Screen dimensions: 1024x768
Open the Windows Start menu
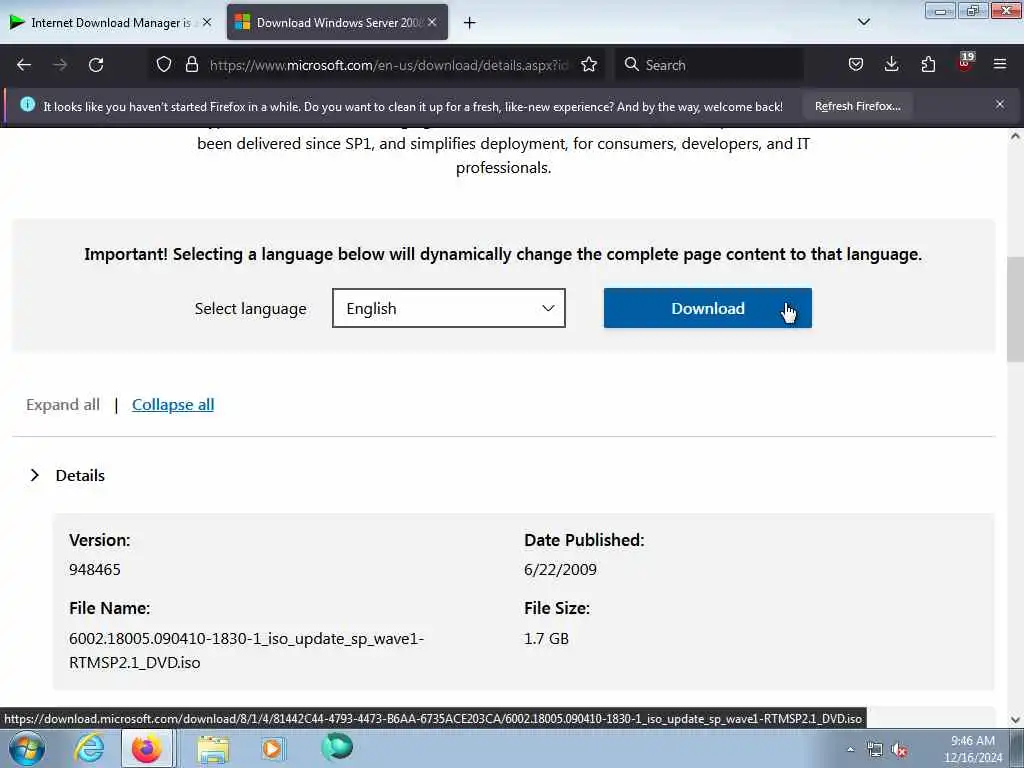coord(27,748)
